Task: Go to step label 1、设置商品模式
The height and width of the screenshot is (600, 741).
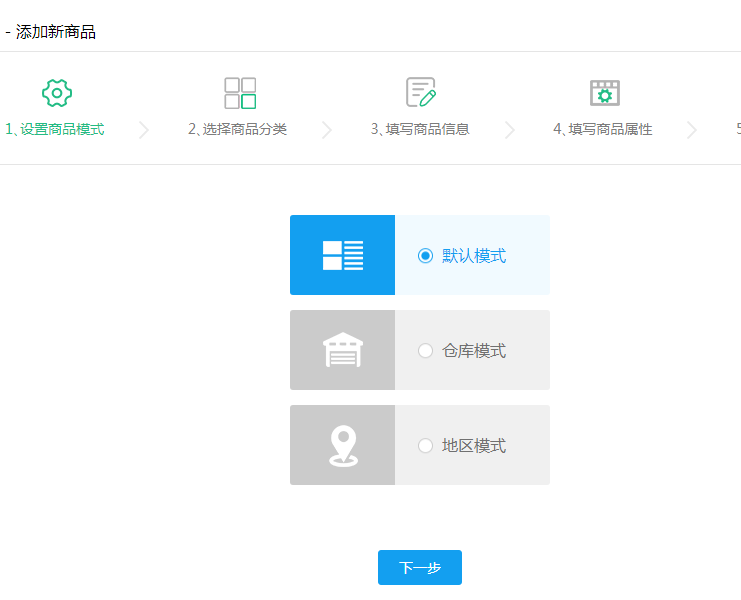Action: point(55,130)
